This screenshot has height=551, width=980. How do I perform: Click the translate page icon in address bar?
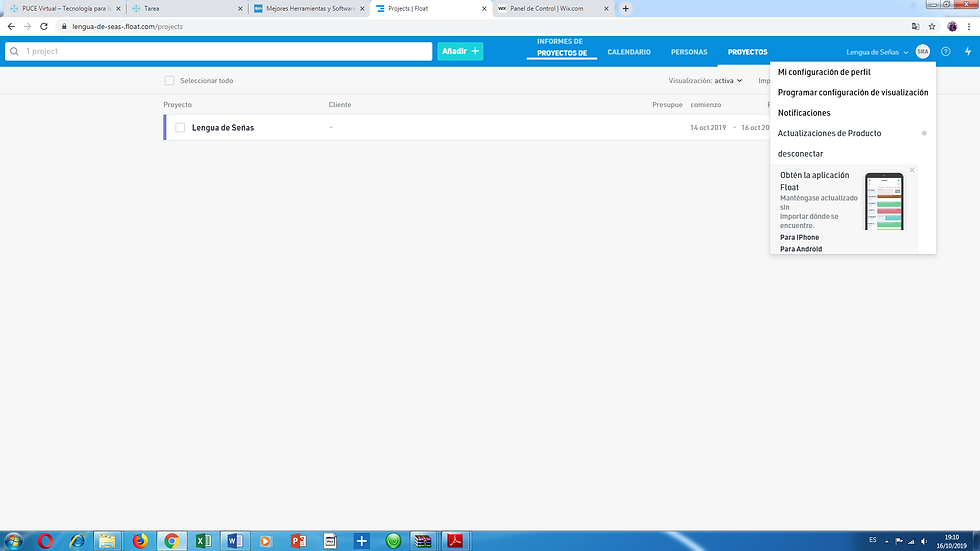(x=916, y=26)
